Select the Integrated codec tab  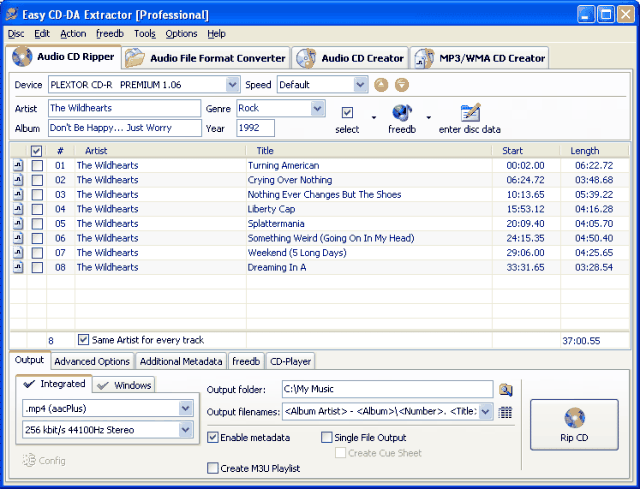(x=54, y=384)
